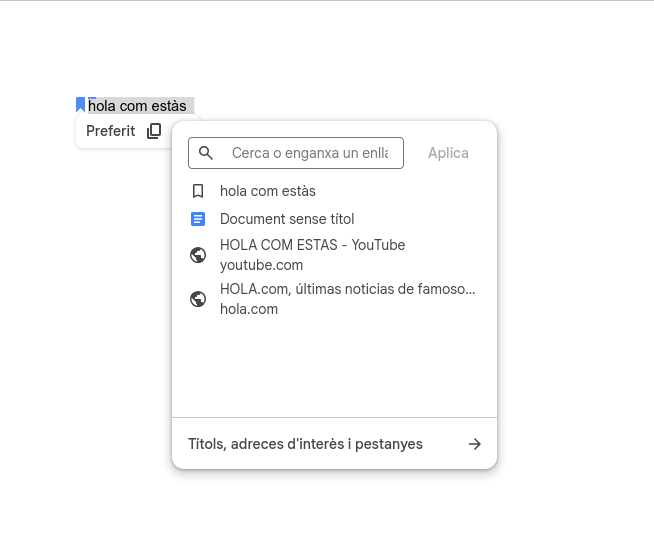
Task: Click the empty space below the link suggestions
Action: click(x=334, y=365)
